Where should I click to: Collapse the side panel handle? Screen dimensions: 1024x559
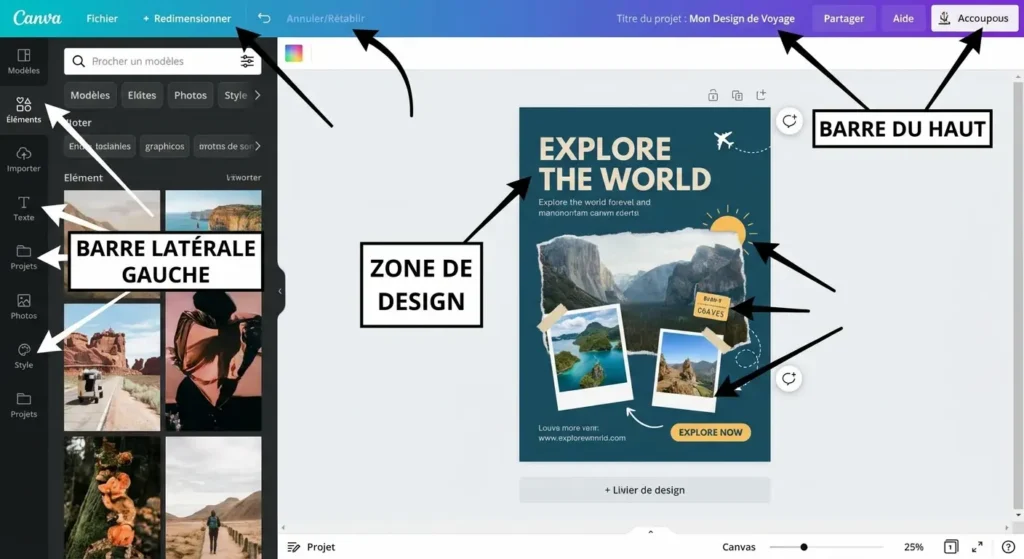(x=280, y=291)
